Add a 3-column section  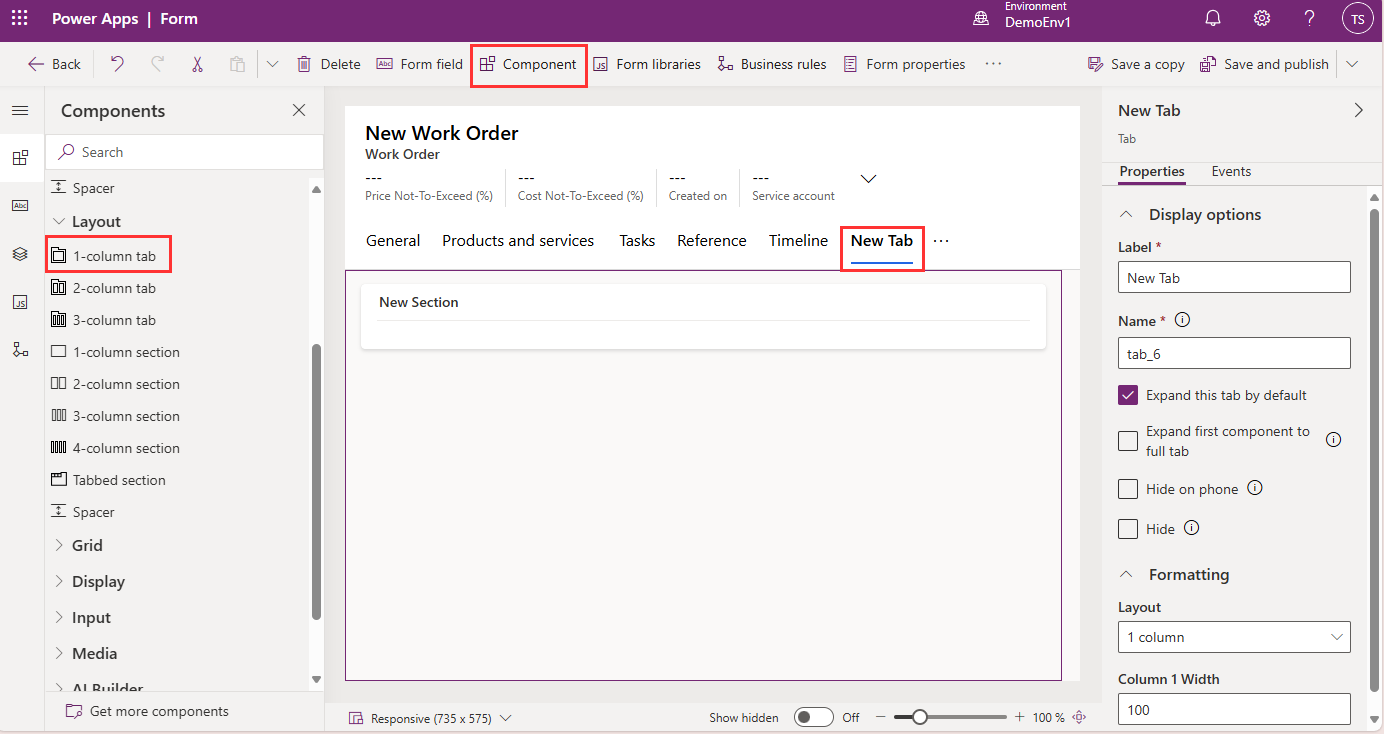coord(116,416)
